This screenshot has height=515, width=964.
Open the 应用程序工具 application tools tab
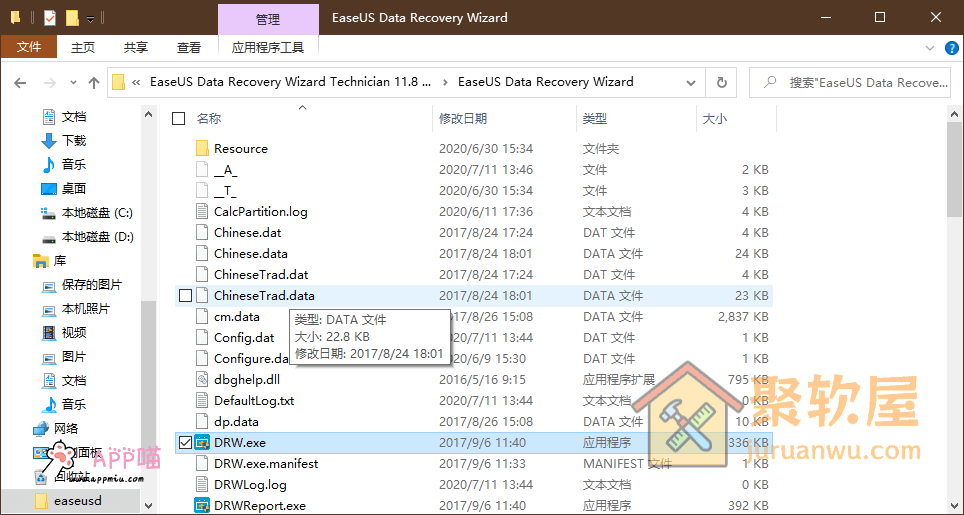268,47
